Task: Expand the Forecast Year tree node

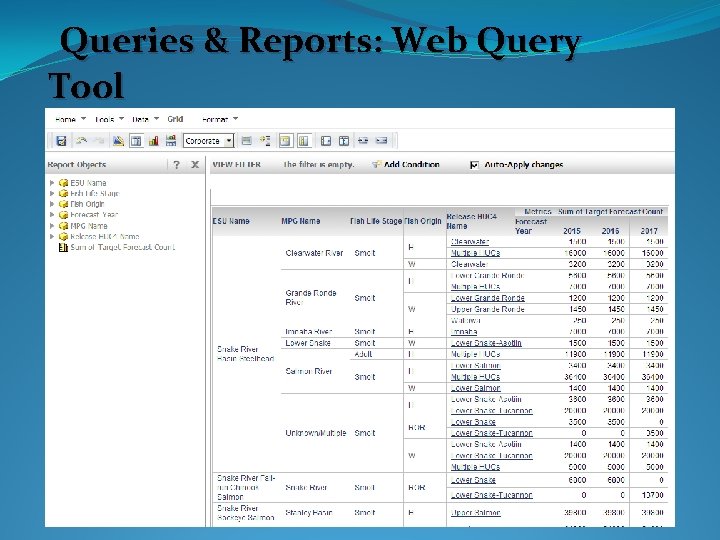Action: (x=52, y=214)
